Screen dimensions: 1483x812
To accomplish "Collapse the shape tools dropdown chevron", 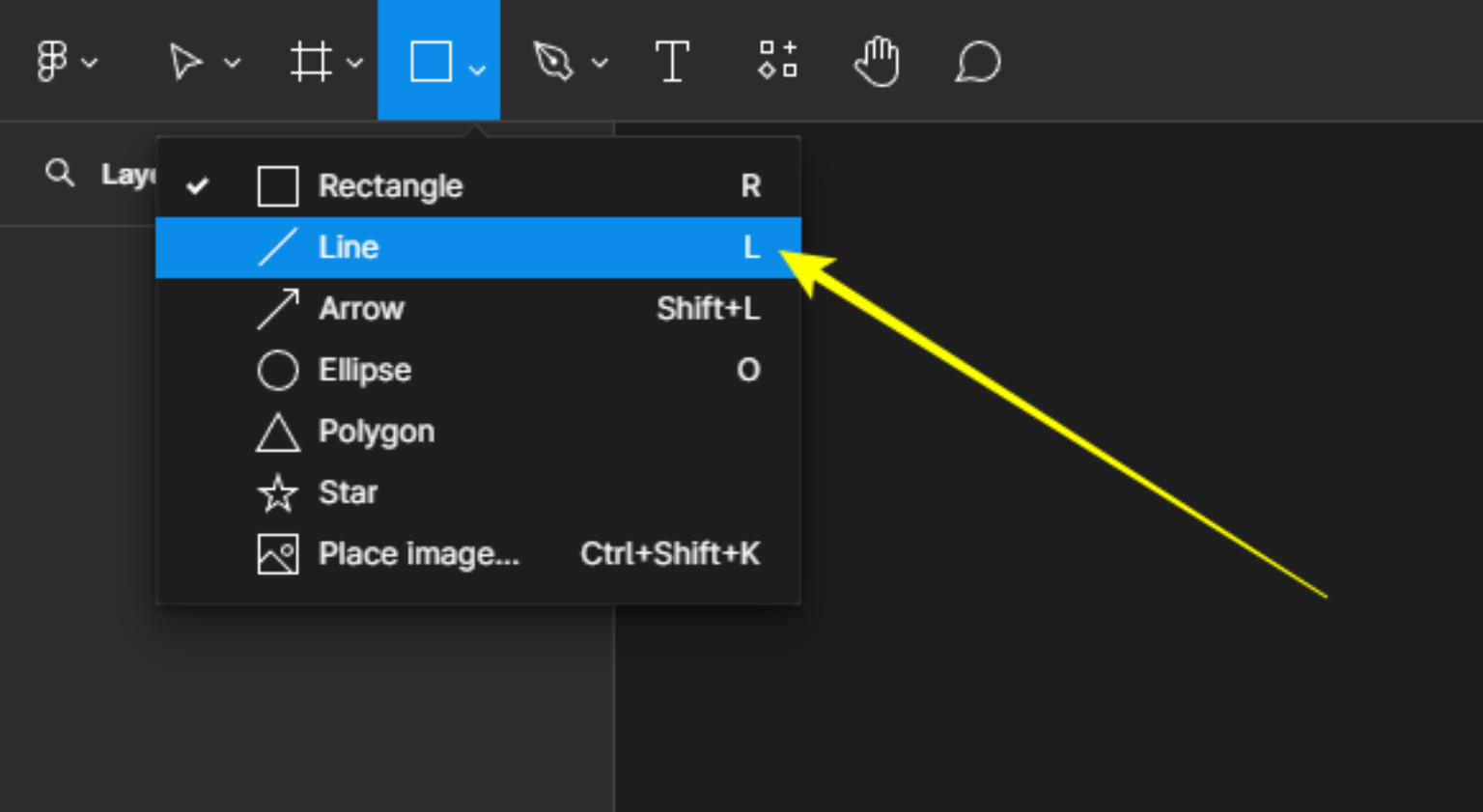I will 477,70.
